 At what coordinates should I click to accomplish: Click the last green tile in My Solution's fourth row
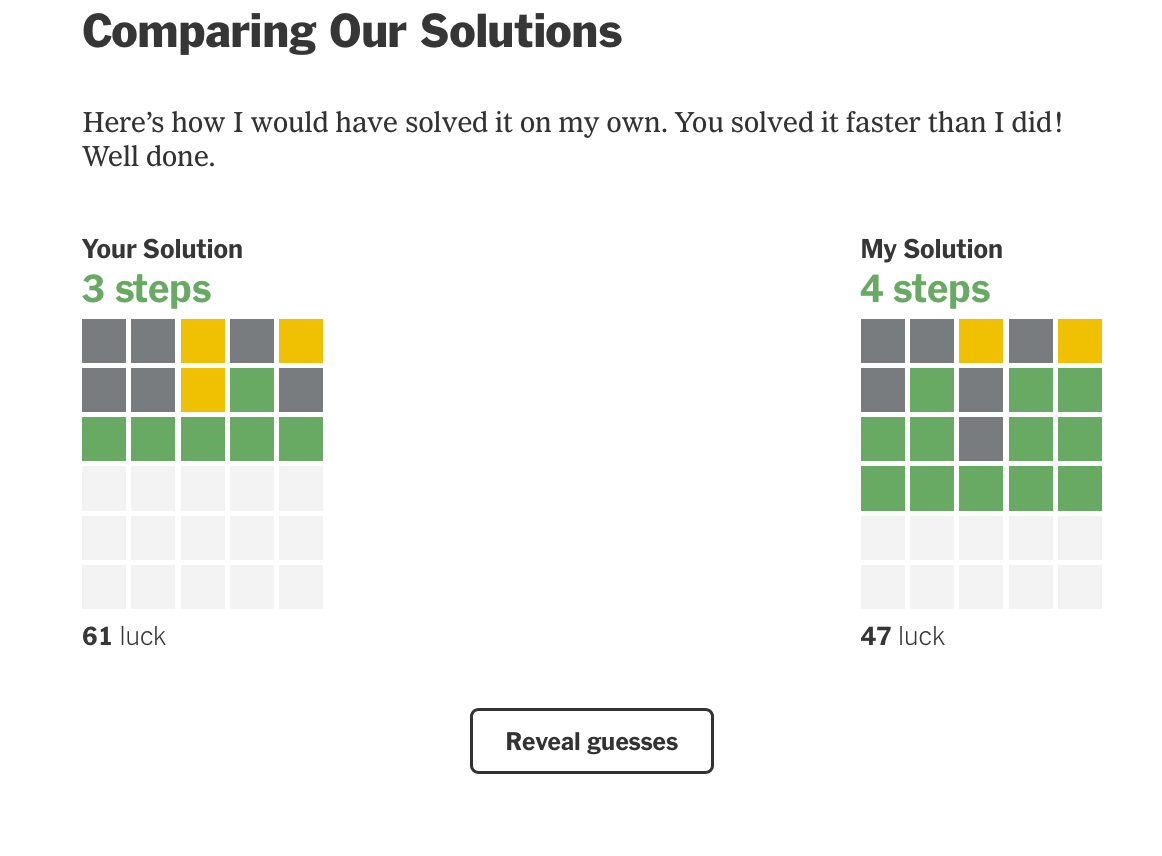pos(1080,488)
